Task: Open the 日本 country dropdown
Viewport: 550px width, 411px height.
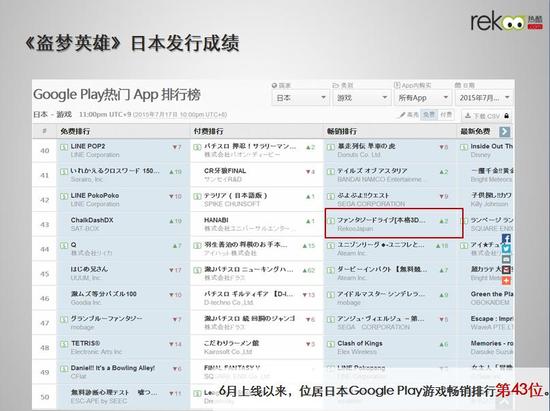Action: pos(301,97)
